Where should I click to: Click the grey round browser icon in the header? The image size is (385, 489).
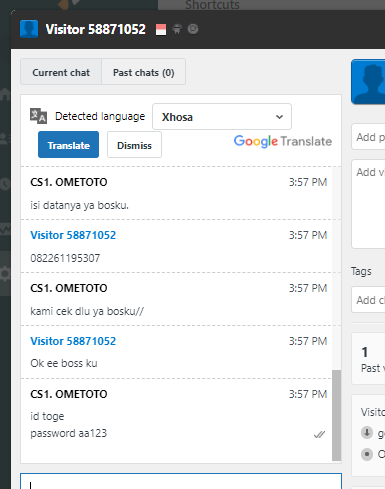point(193,29)
